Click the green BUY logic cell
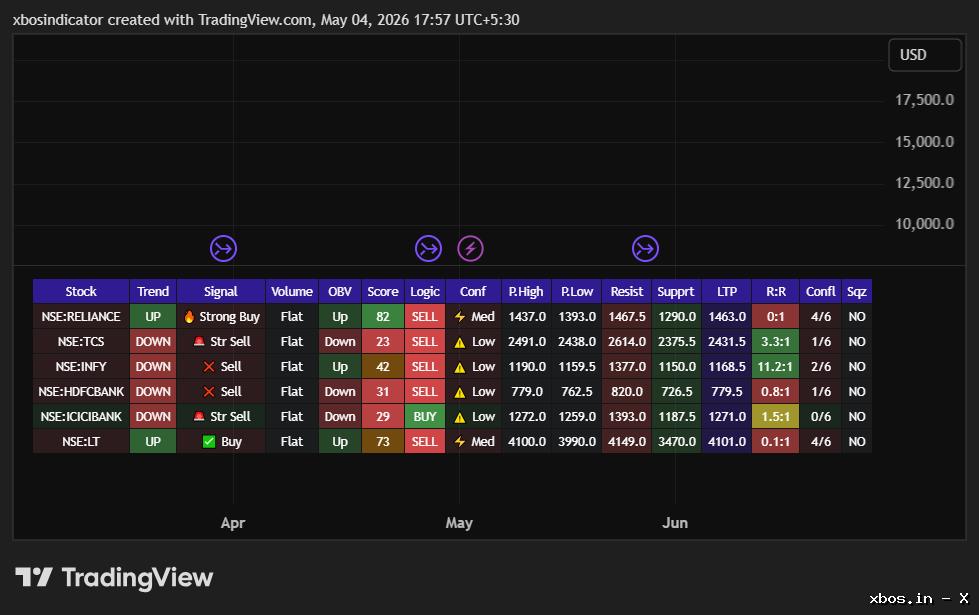 [425, 416]
